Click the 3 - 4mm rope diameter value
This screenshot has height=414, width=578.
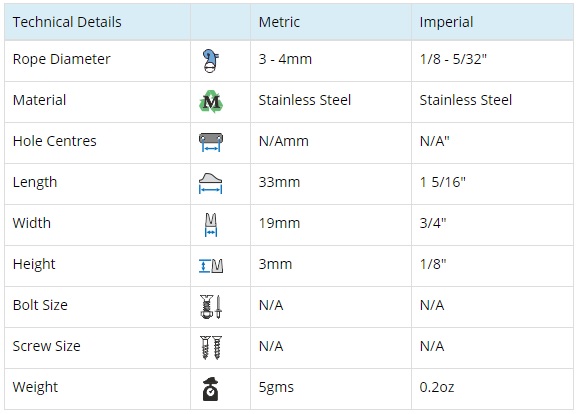point(285,59)
